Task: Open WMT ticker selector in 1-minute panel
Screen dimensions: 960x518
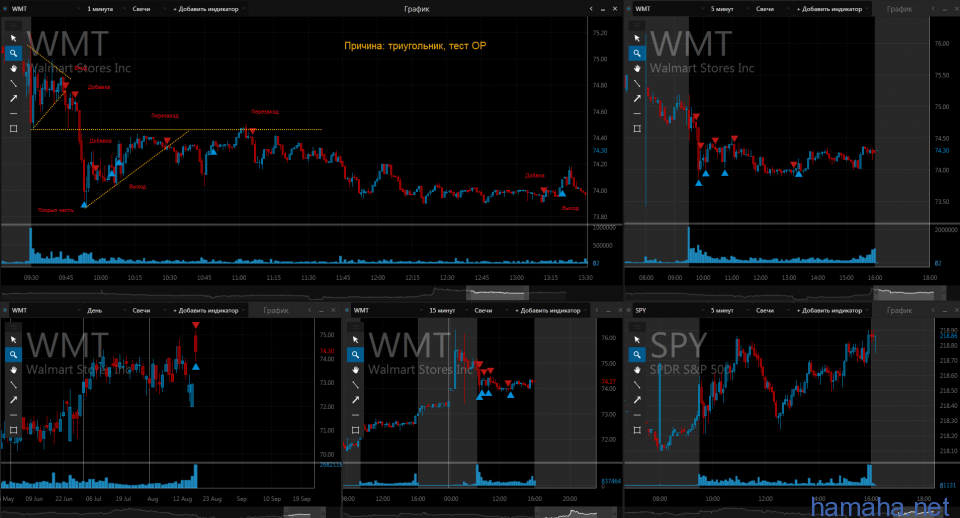Action: [44, 9]
